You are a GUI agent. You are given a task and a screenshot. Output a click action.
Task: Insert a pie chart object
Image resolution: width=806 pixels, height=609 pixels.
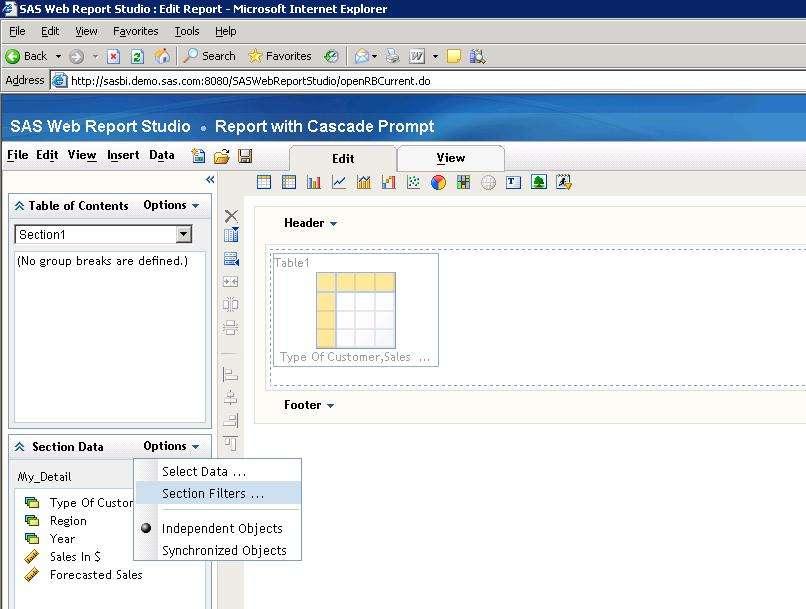pos(438,182)
